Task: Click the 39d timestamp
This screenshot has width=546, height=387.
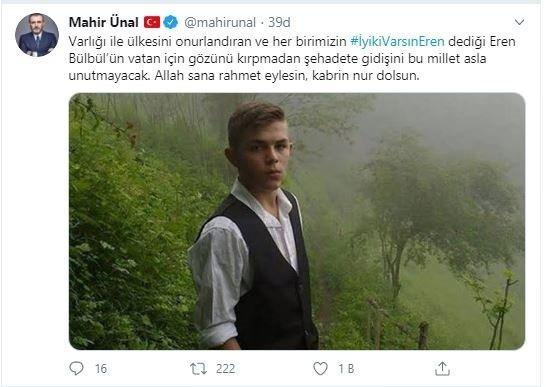Action: pyautogui.click(x=279, y=22)
